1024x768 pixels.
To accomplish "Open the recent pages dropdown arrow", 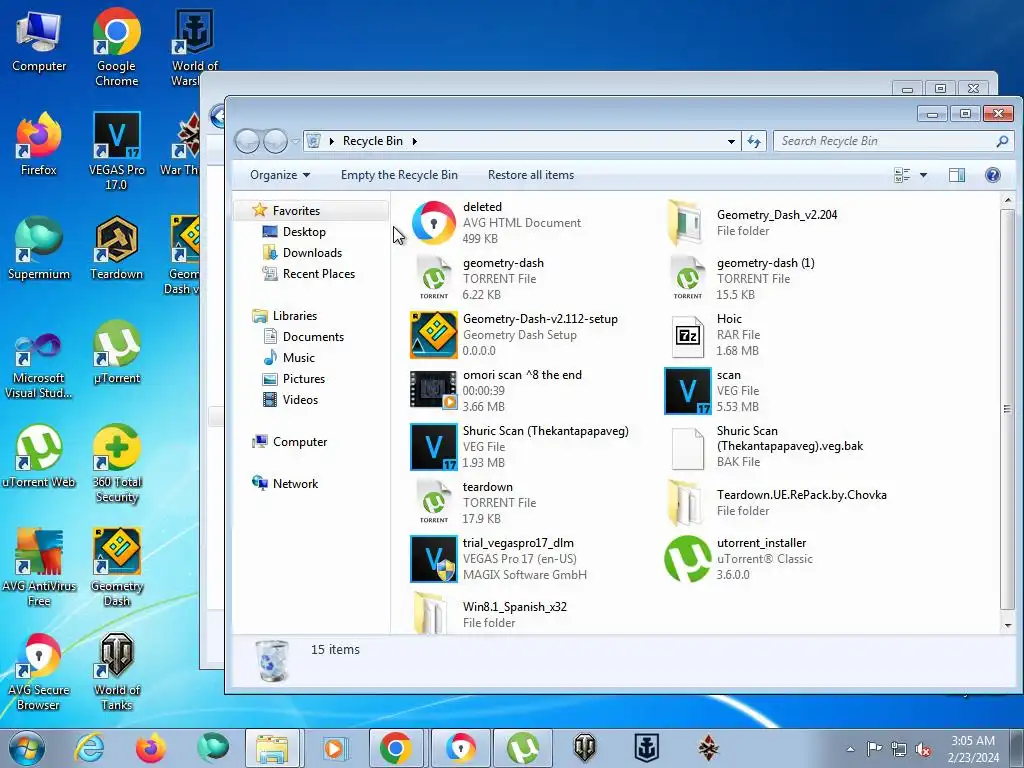I will coord(295,141).
